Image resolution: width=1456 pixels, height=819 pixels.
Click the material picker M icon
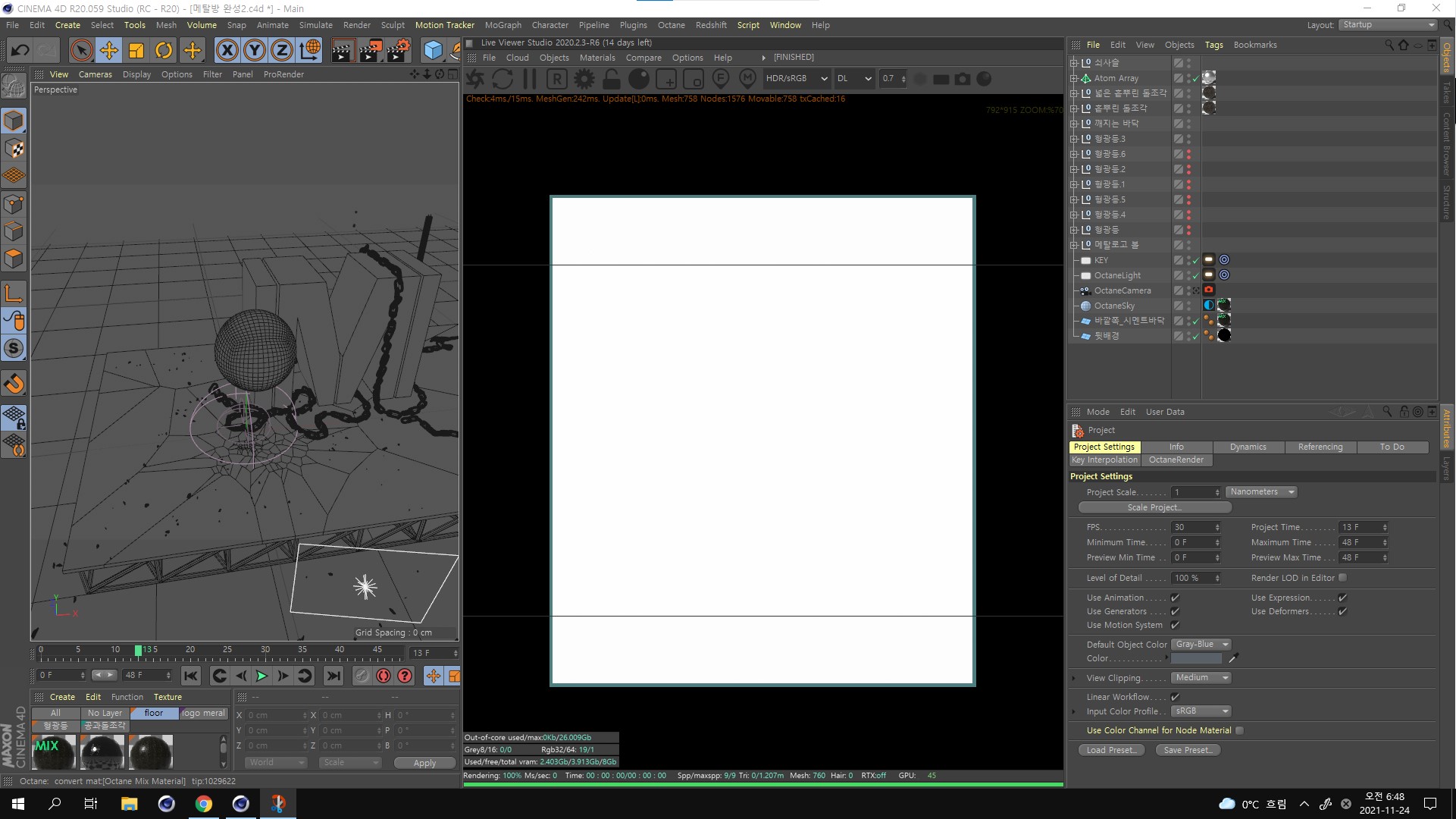[748, 79]
